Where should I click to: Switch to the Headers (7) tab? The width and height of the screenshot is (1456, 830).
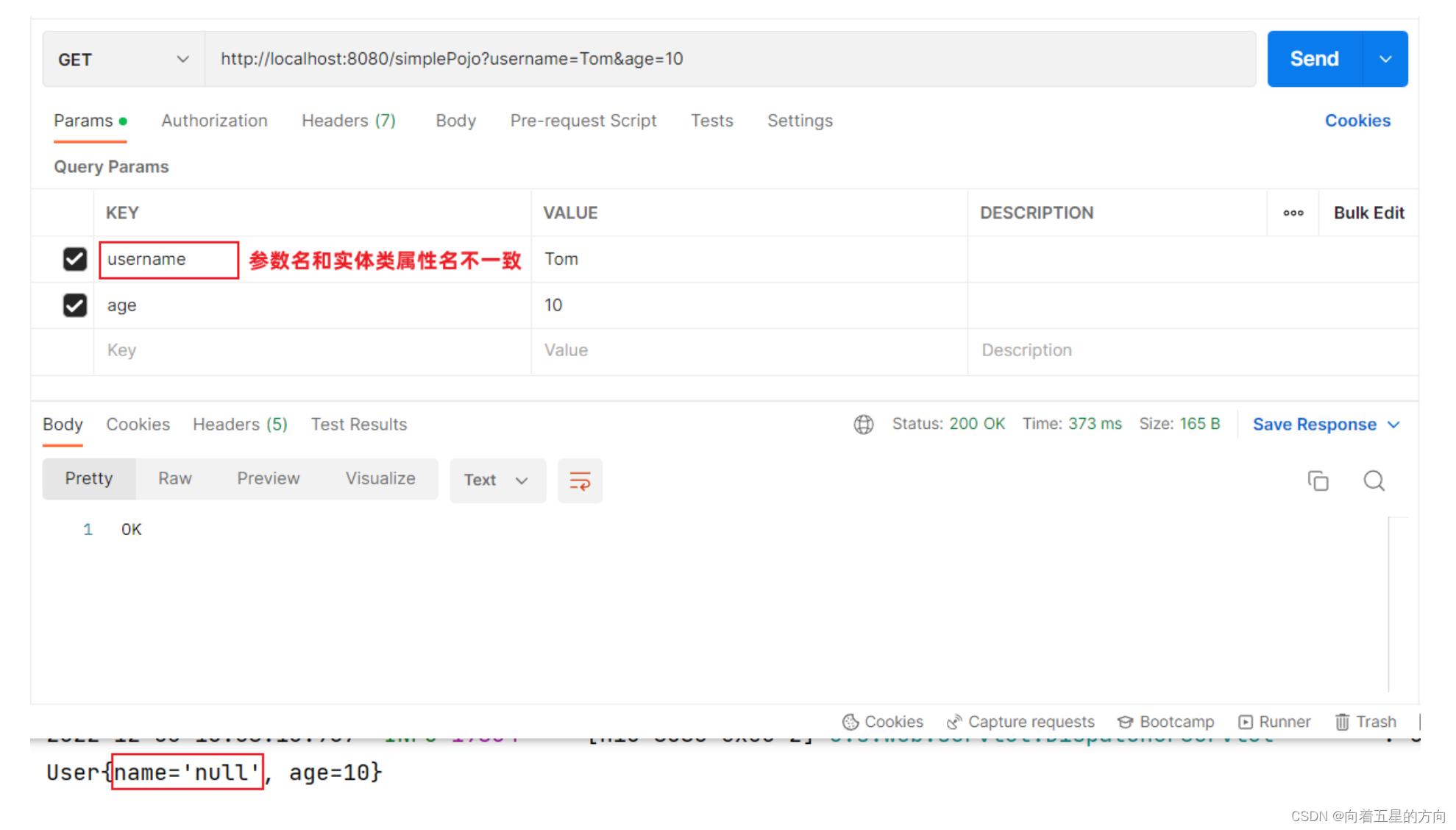click(x=348, y=121)
